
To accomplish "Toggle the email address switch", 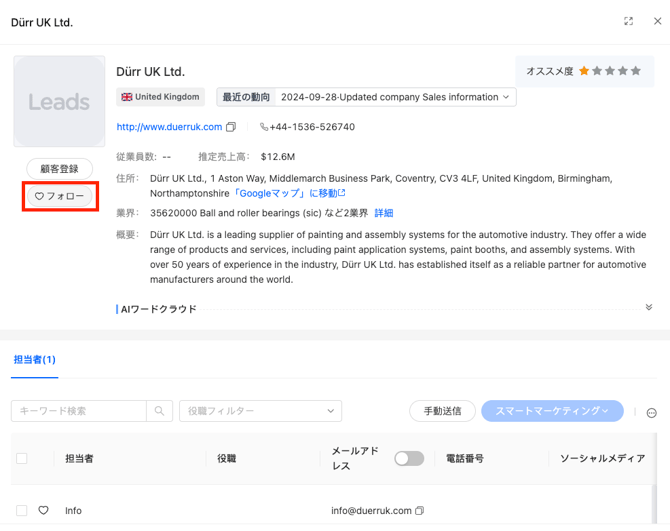I will coord(408,458).
